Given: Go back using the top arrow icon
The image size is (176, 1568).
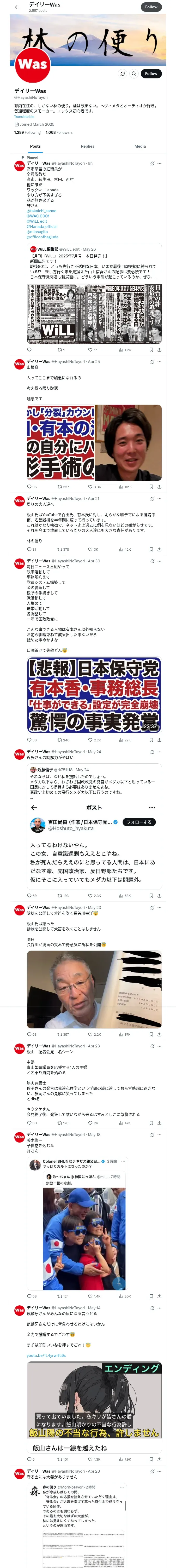Looking at the screenshot, I should 17,7.
